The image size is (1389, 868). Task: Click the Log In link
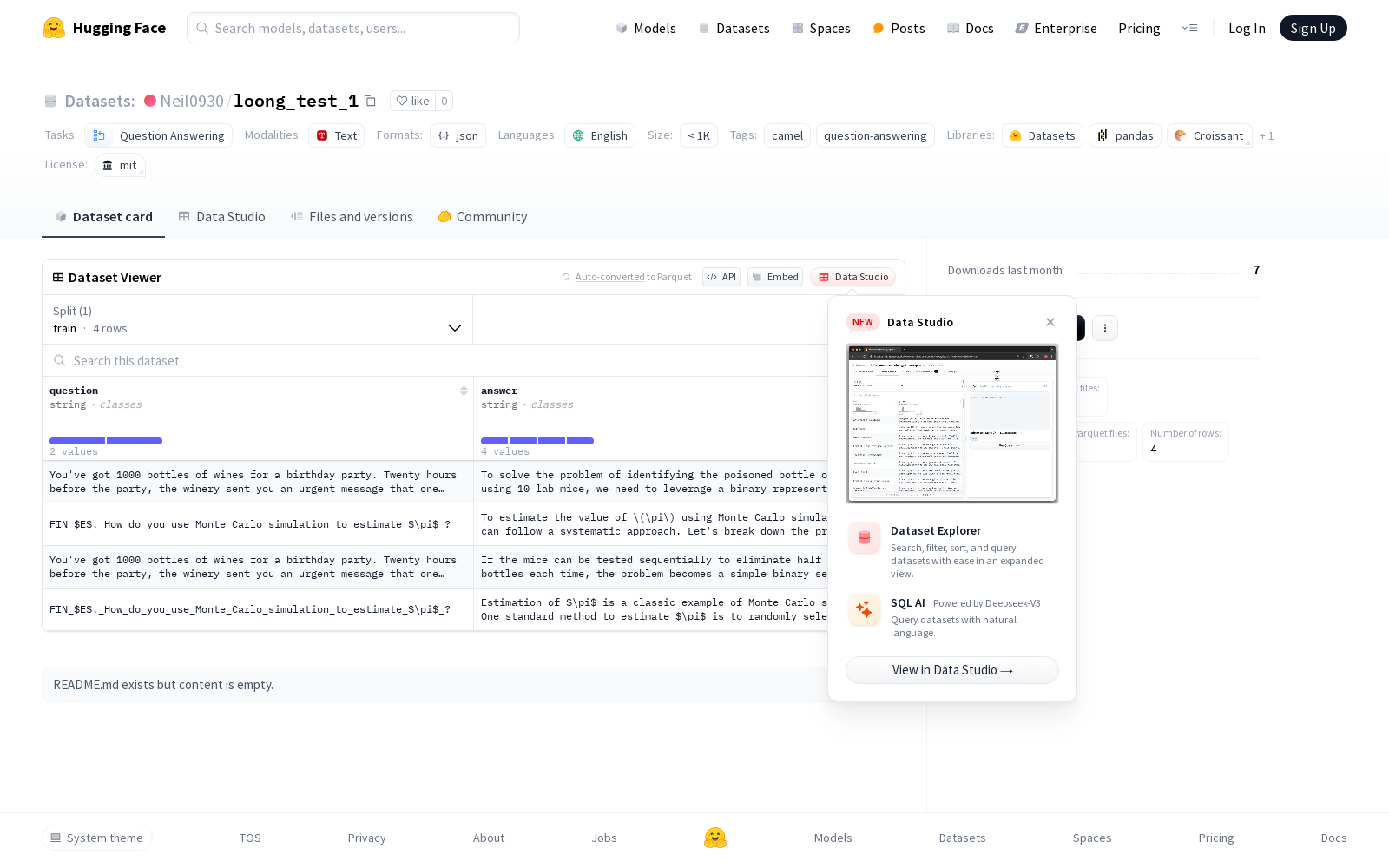(1247, 28)
